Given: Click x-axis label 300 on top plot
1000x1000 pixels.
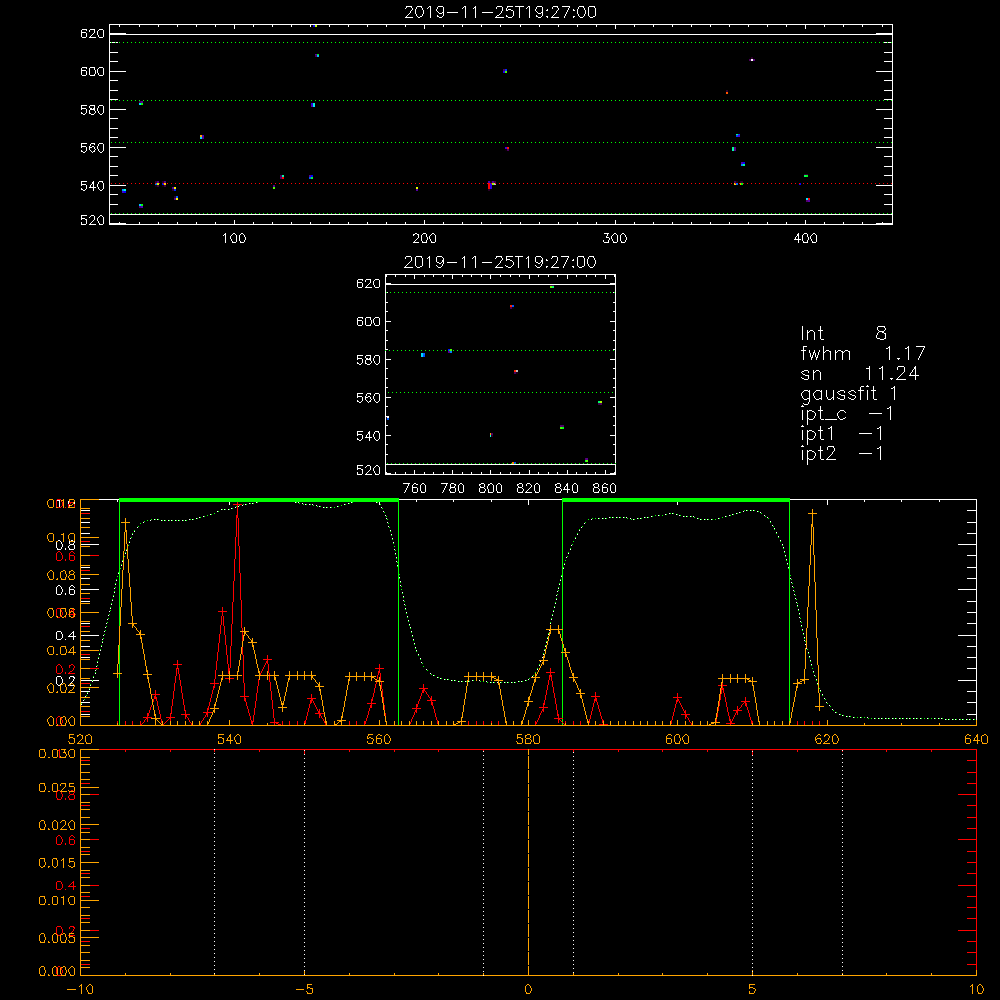Looking at the screenshot, I should pos(615,239).
